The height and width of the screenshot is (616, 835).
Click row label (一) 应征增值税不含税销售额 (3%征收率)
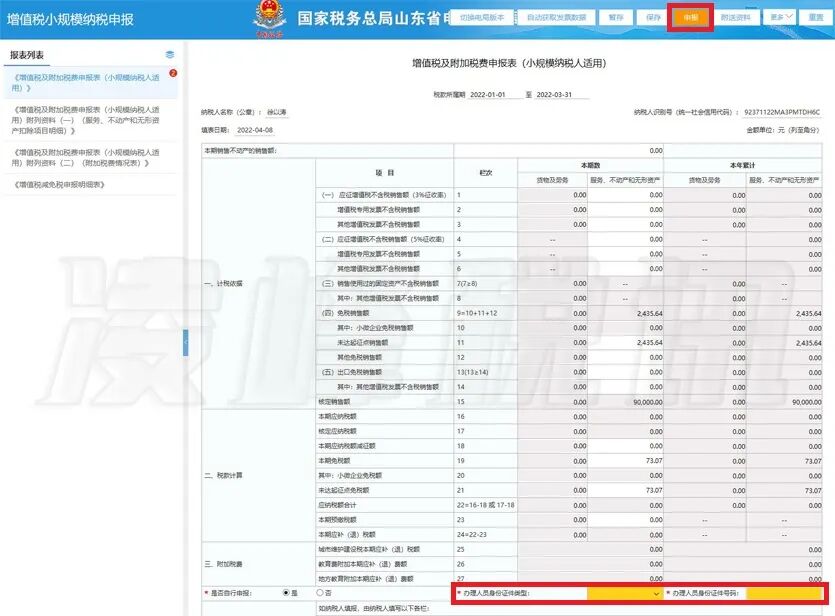(x=384, y=195)
